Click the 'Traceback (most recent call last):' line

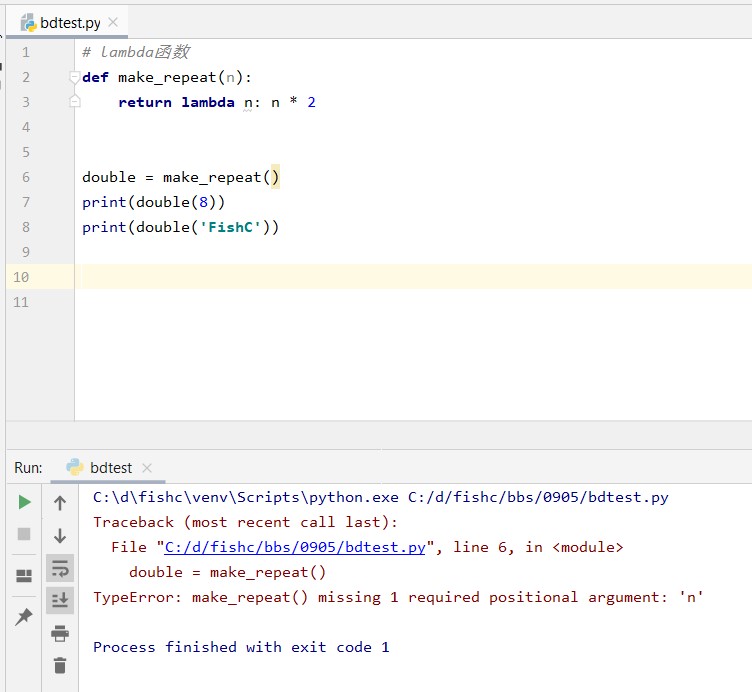[x=245, y=522]
